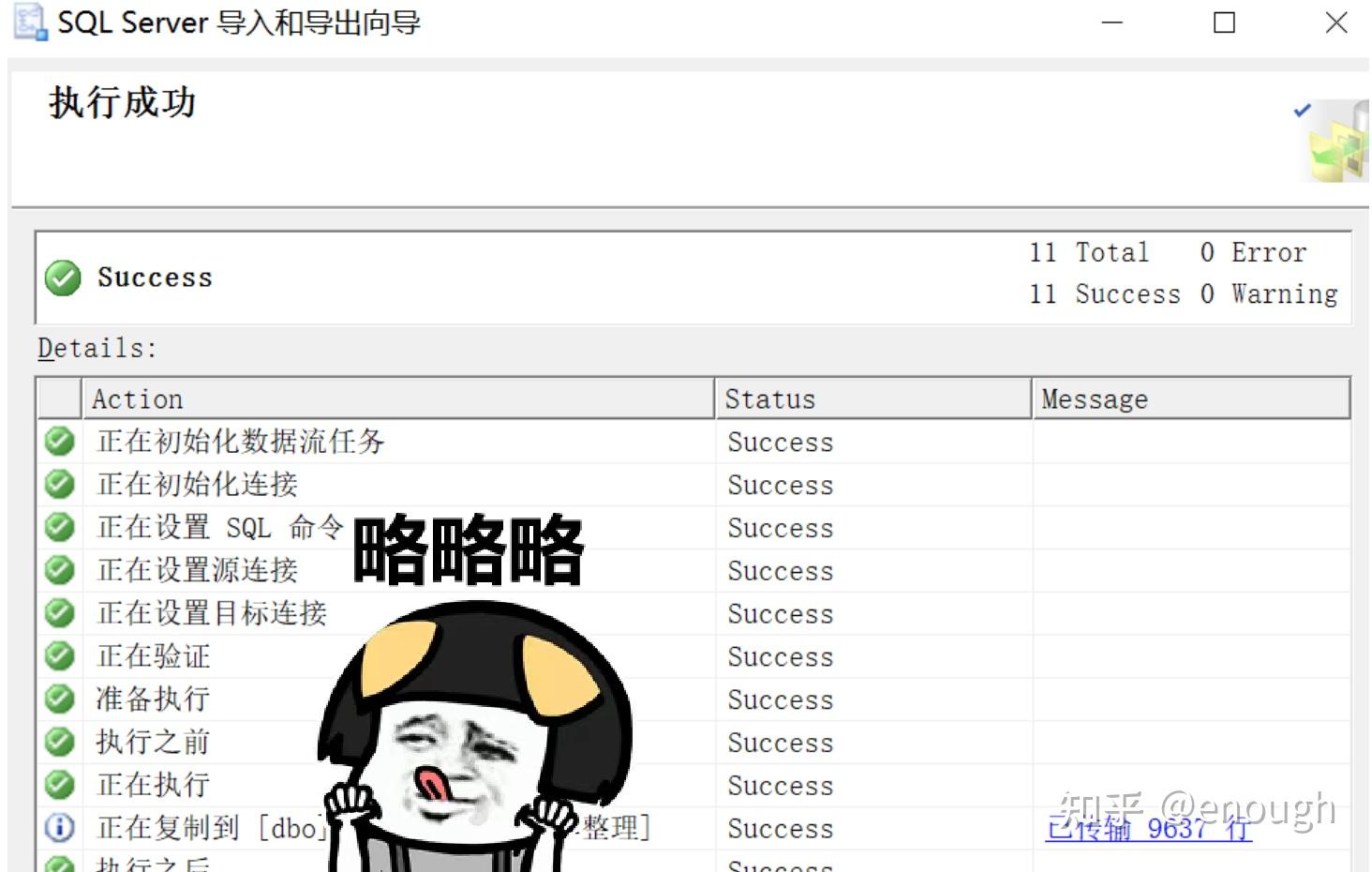Close the SQL Server wizard window

tap(1336, 23)
